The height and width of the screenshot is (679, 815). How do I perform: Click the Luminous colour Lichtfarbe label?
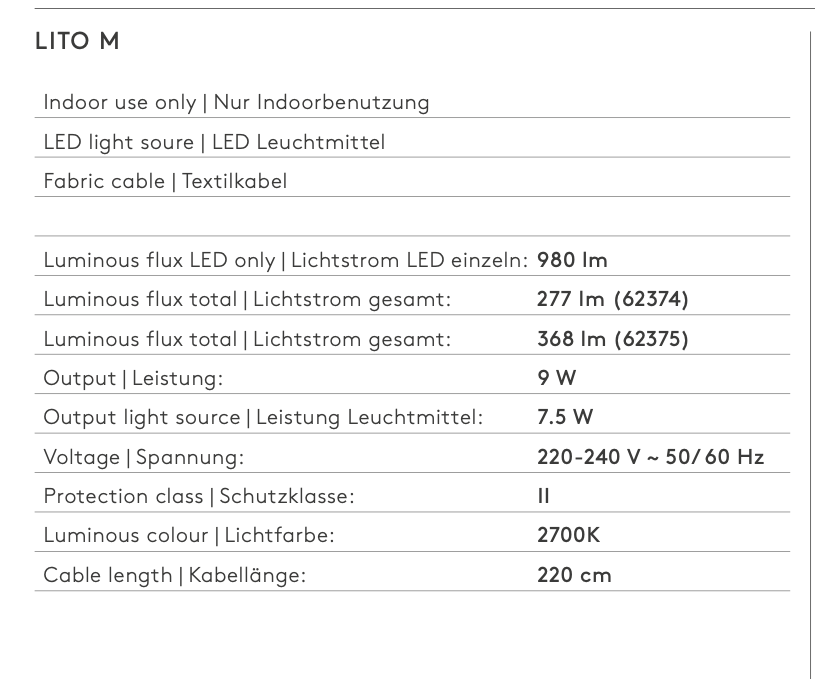coord(189,536)
